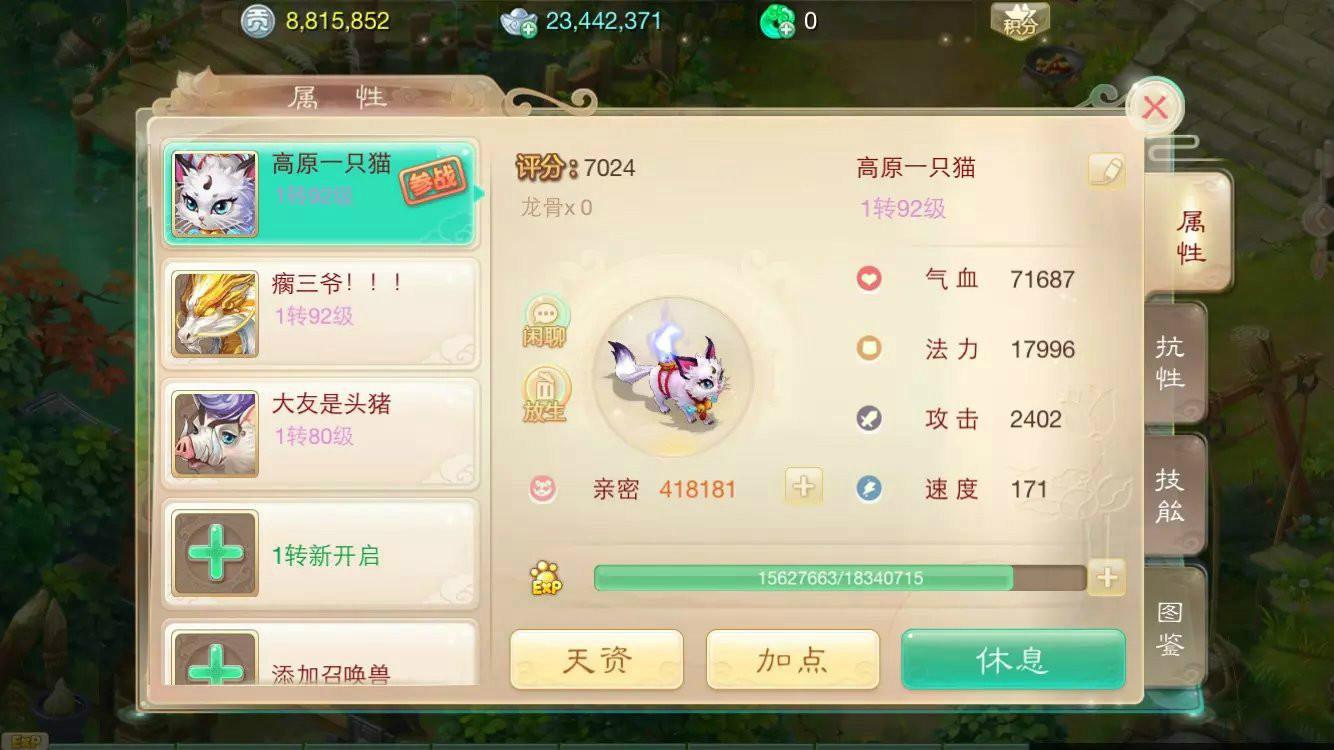Click the 天资 aptitude button
This screenshot has width=1334, height=750.
(x=597, y=660)
